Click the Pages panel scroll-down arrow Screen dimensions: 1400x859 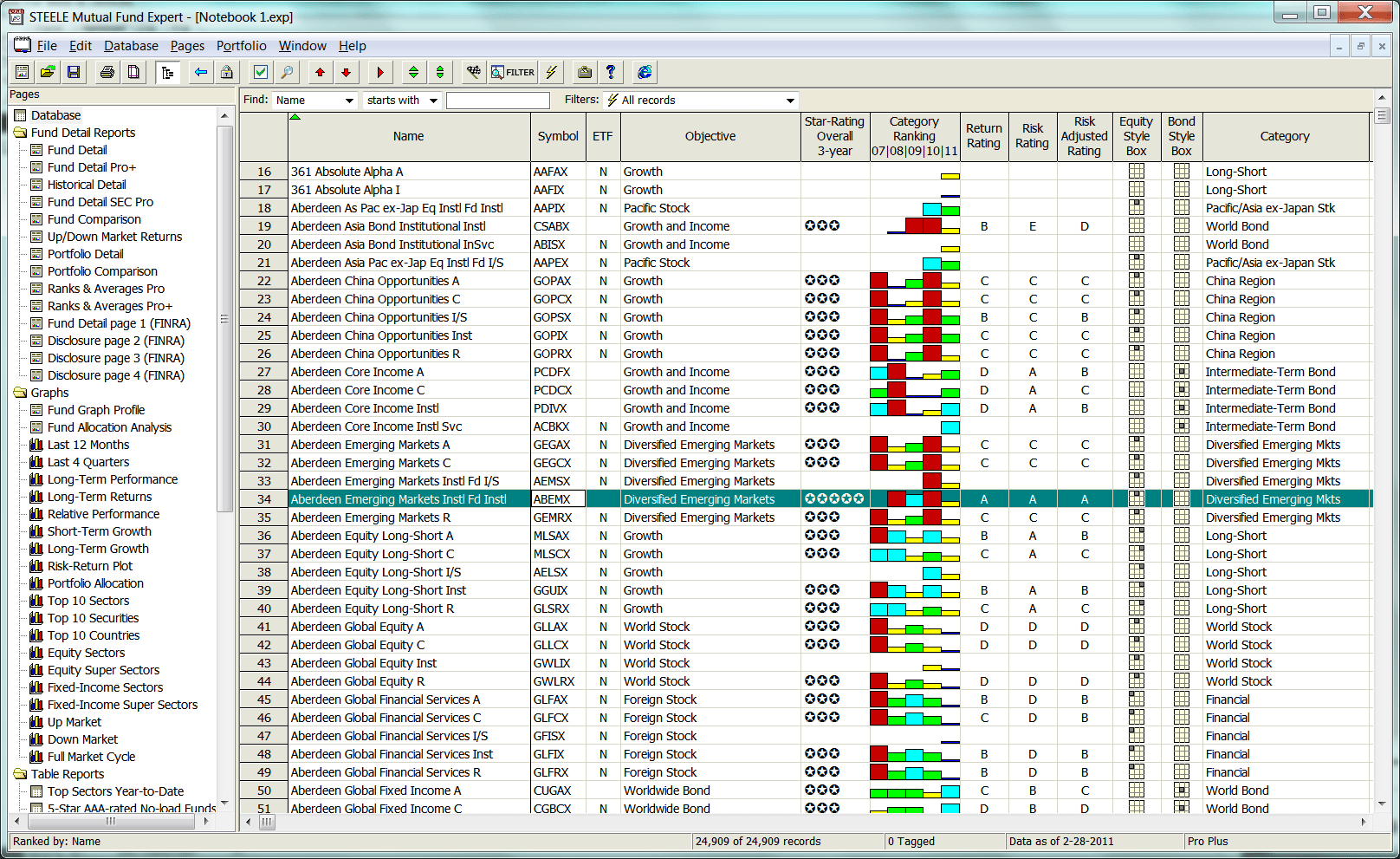[224, 804]
